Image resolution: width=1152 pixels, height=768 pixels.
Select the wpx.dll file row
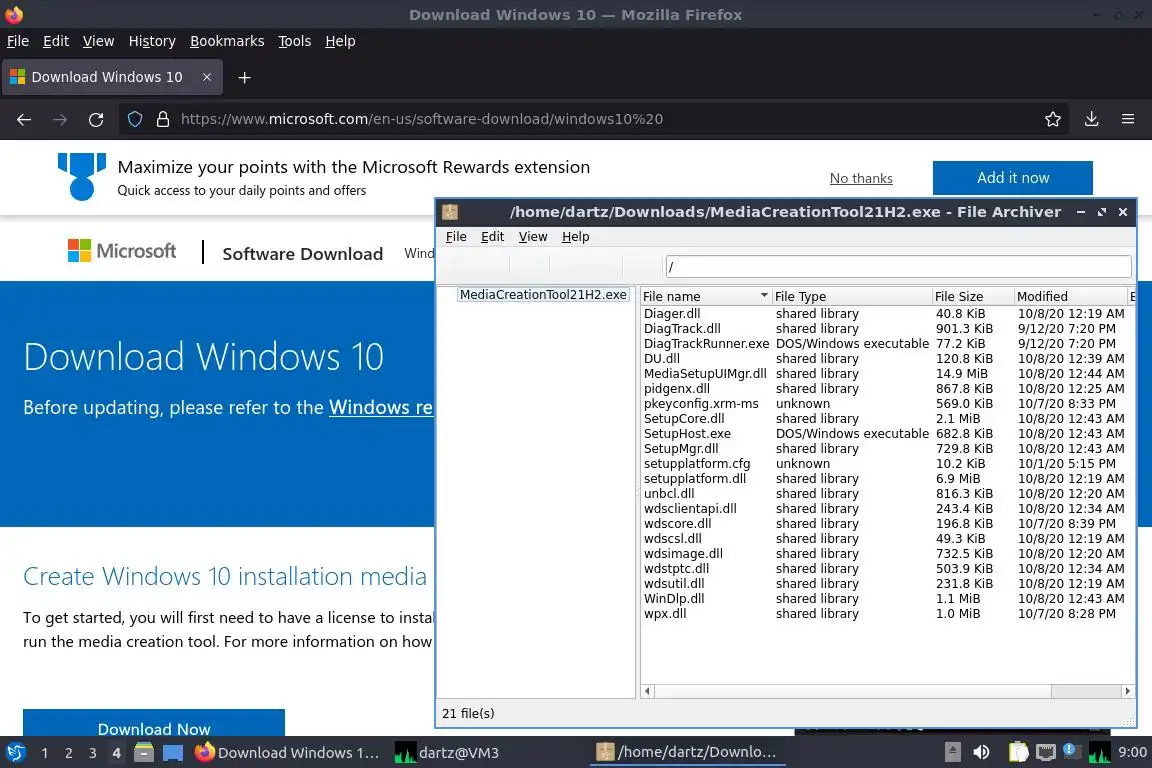coord(884,614)
